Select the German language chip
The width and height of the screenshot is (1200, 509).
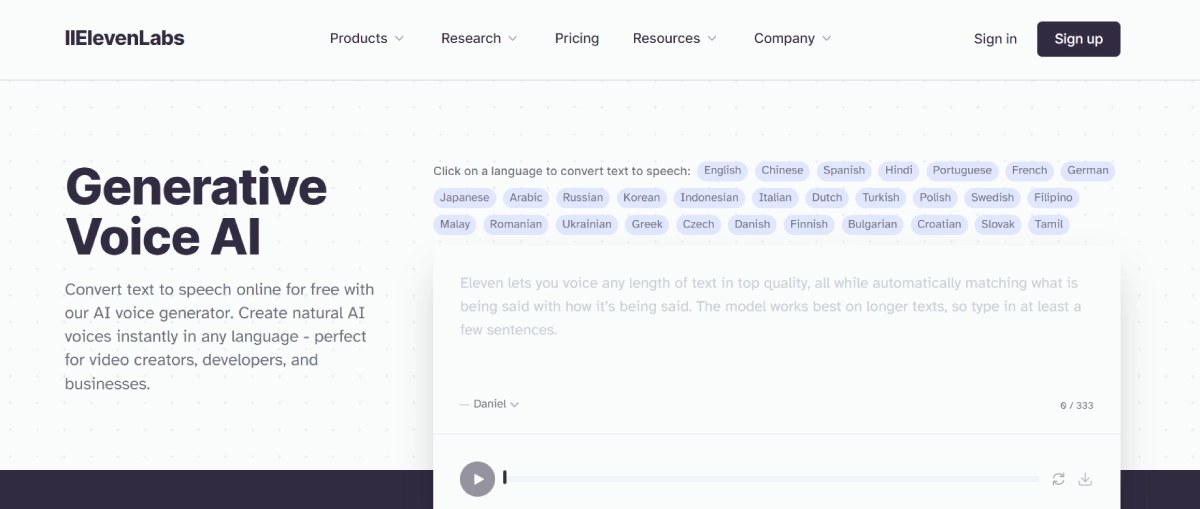1087,170
